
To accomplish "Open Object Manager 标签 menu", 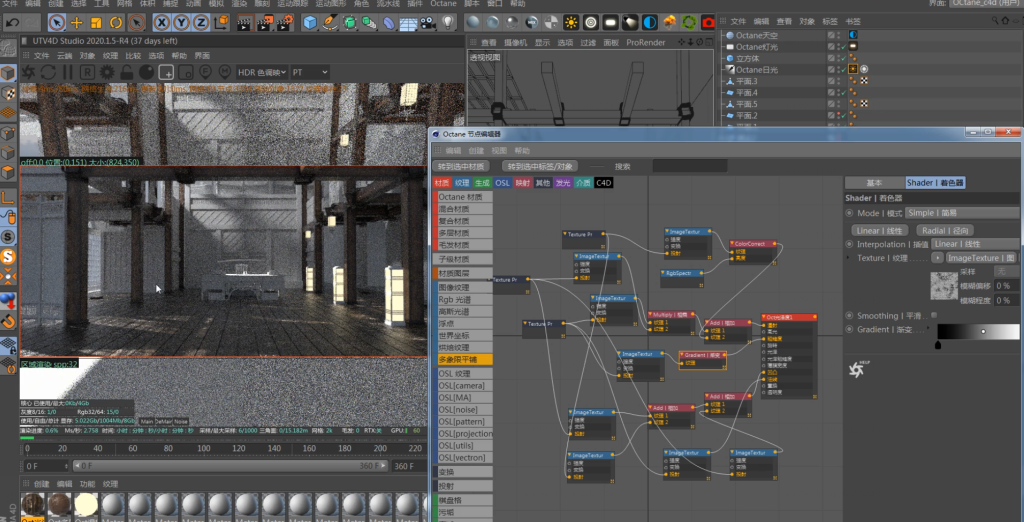I will (x=830, y=22).
